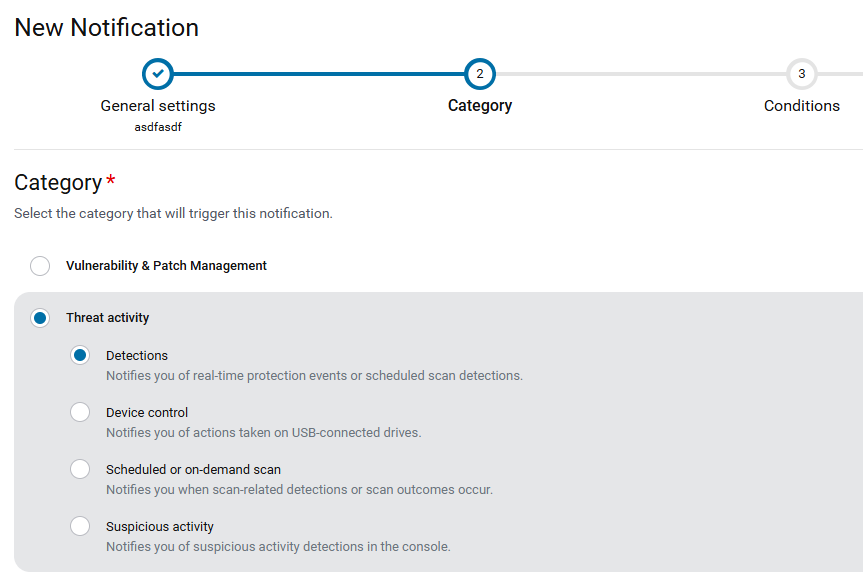
Task: Click the Vulnerability & Patch Management label
Action: (x=166, y=266)
